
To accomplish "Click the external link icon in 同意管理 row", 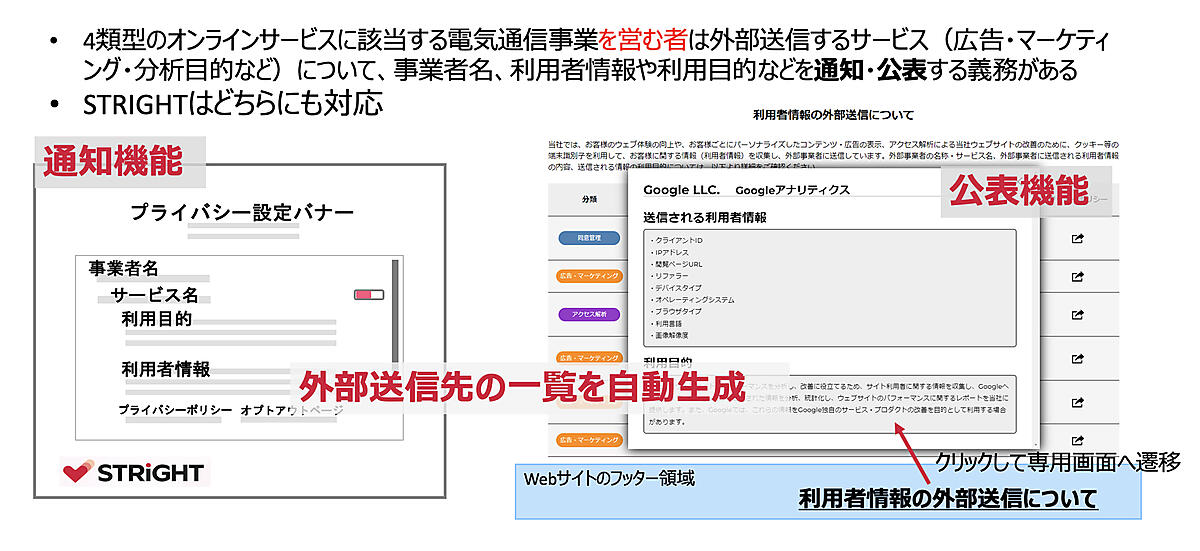I will click(1077, 239).
